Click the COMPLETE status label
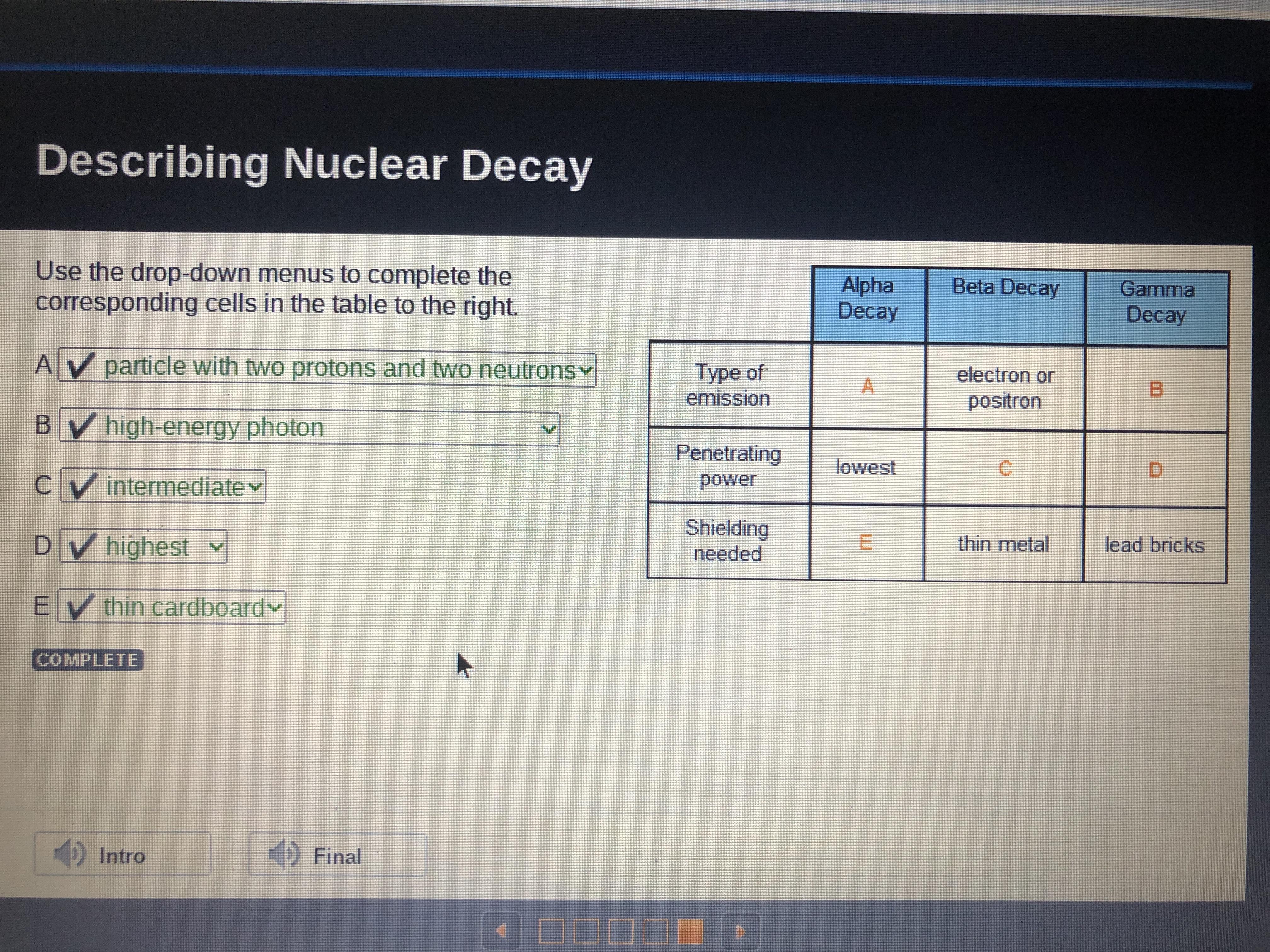Screen dimensions: 1270x952 click(87, 660)
